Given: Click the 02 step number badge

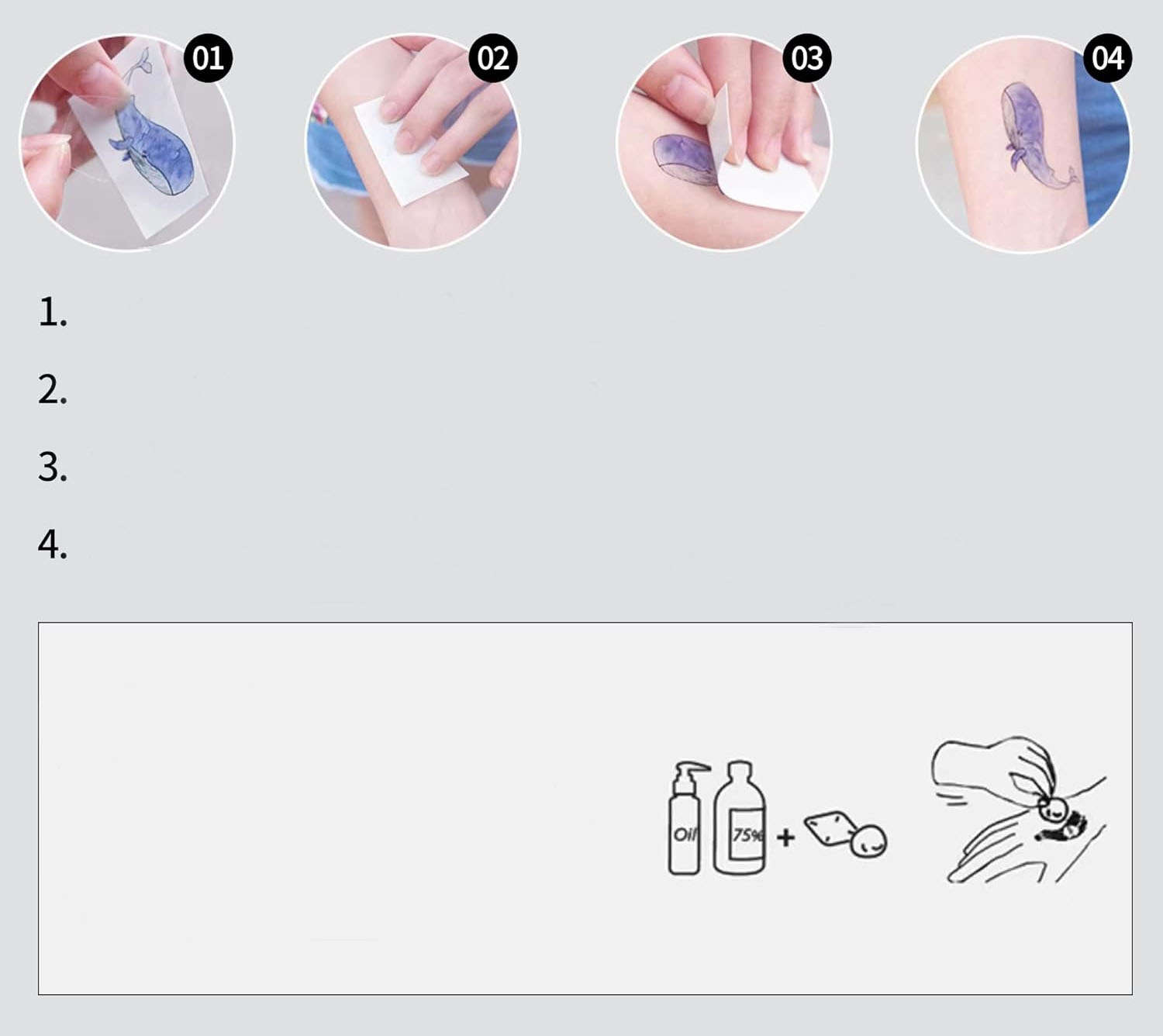Looking at the screenshot, I should point(493,58).
